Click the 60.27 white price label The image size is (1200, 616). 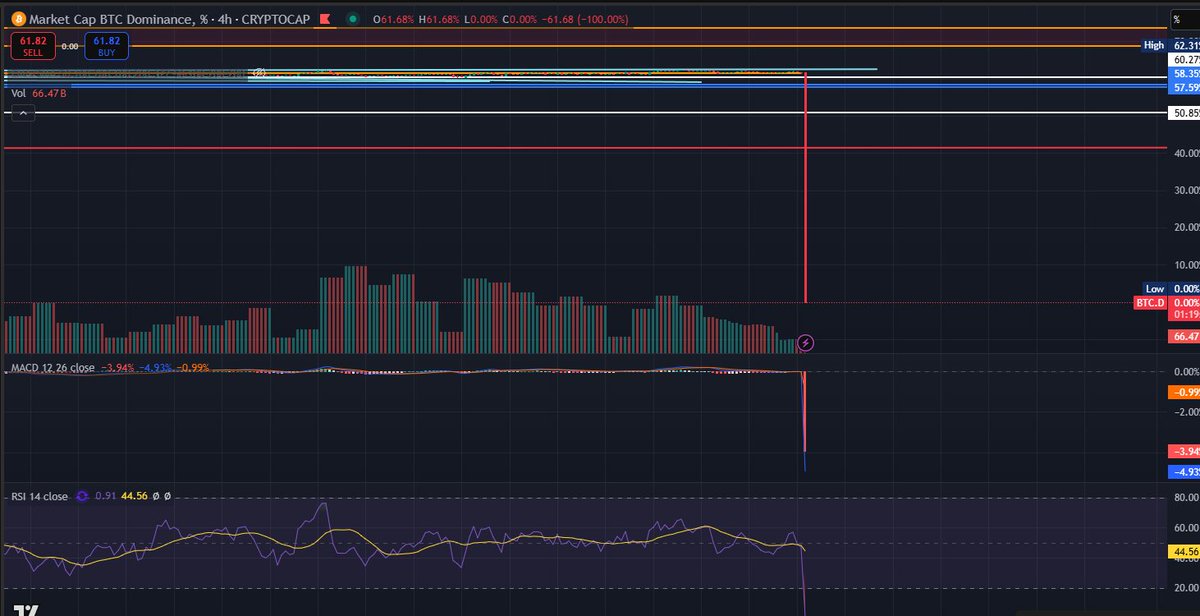(1184, 60)
